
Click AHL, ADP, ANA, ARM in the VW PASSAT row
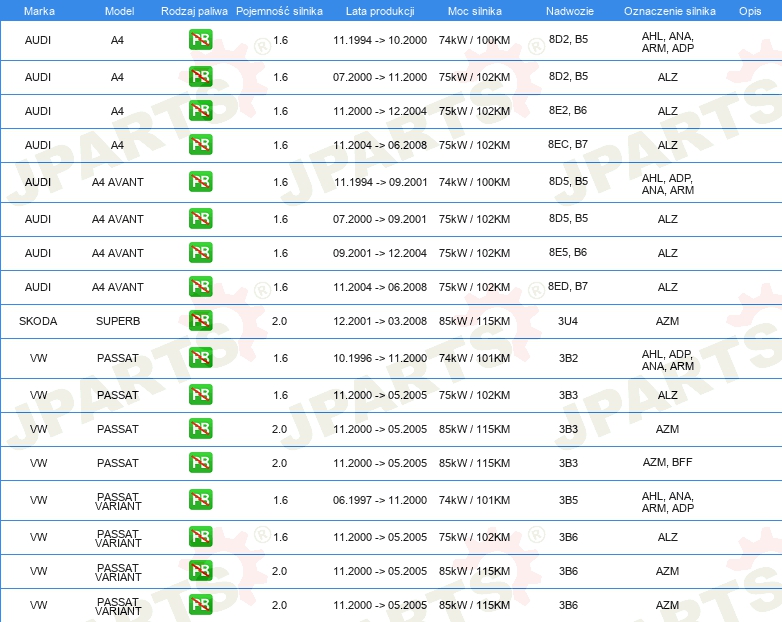(x=668, y=360)
